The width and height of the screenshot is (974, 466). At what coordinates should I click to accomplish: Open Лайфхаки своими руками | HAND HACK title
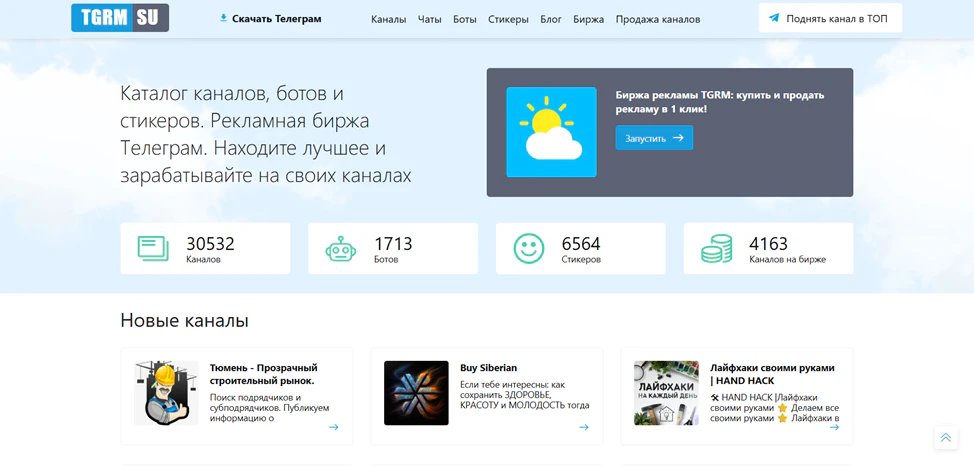click(772, 374)
